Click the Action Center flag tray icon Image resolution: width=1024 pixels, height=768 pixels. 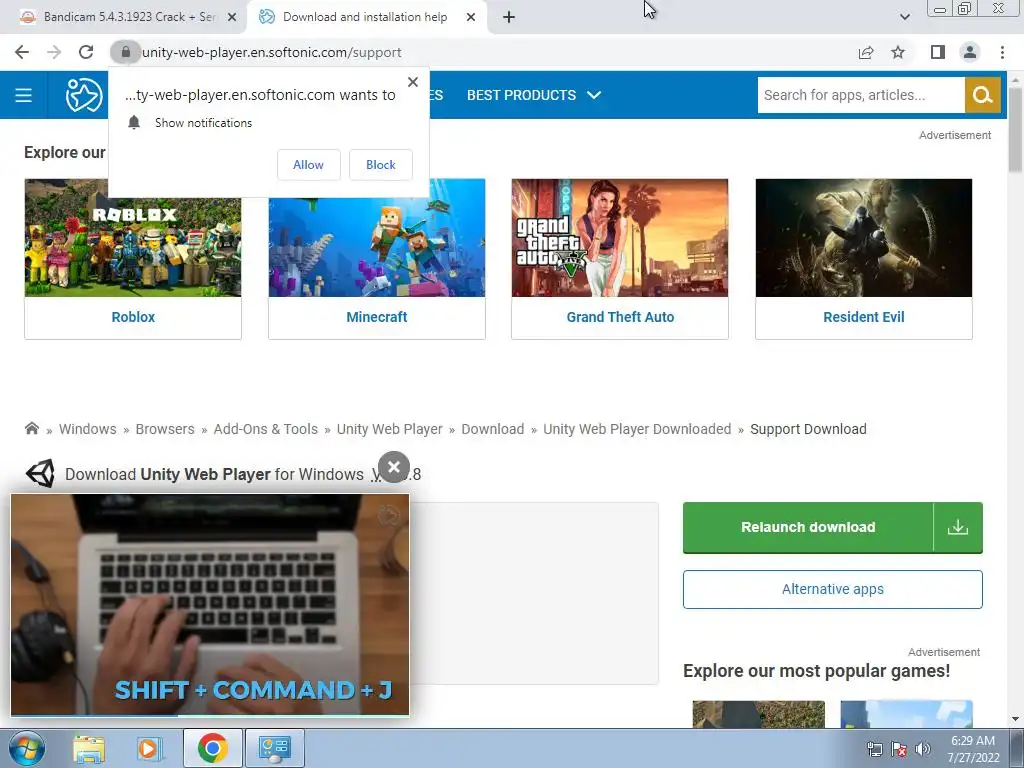899,749
